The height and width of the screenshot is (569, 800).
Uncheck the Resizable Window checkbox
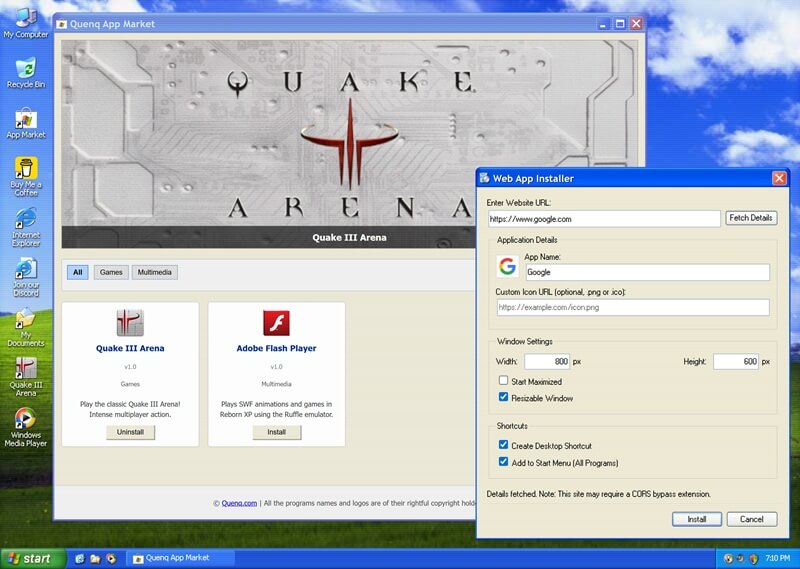point(503,397)
